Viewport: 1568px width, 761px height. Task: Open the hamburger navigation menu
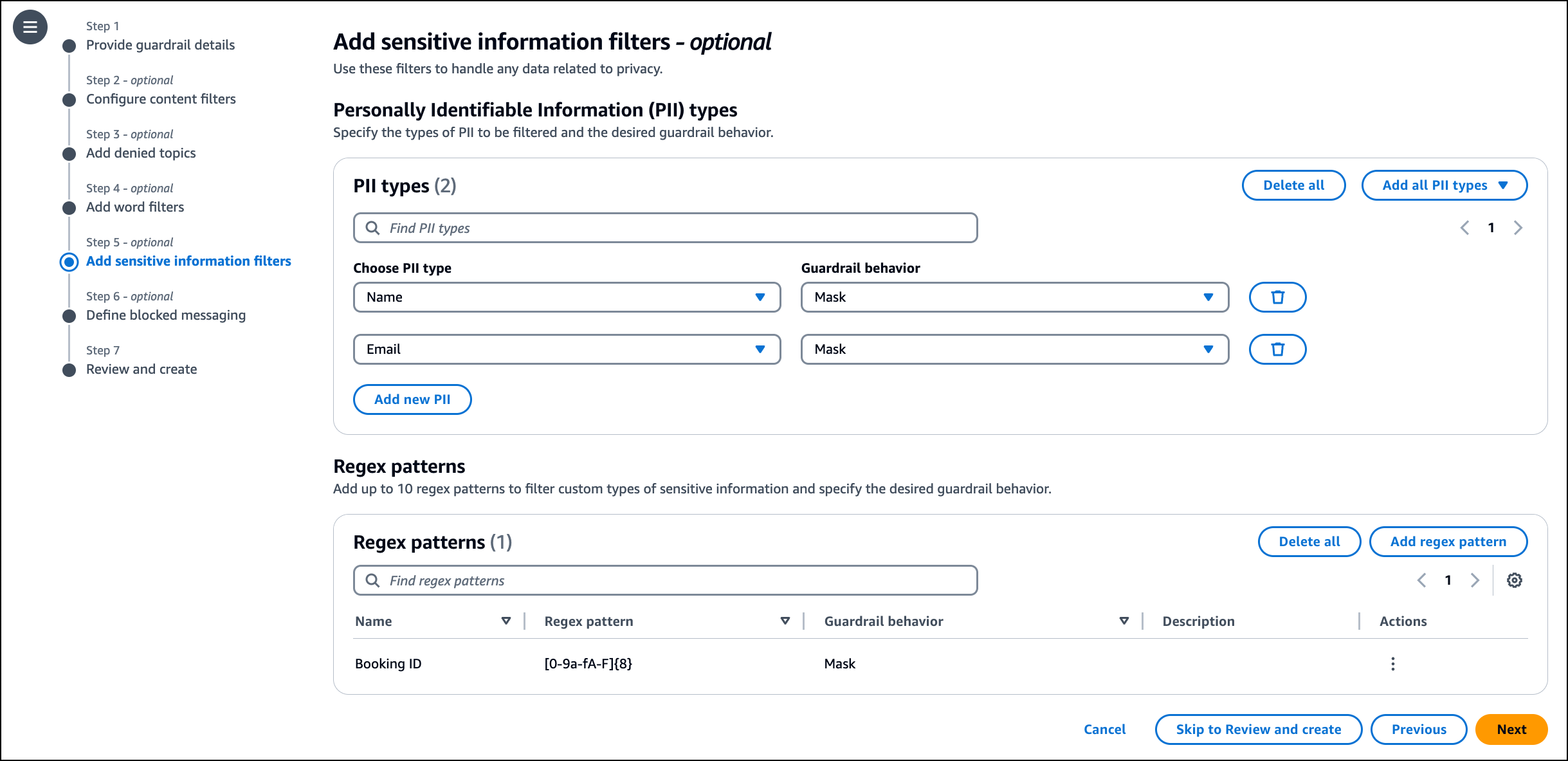coord(30,27)
